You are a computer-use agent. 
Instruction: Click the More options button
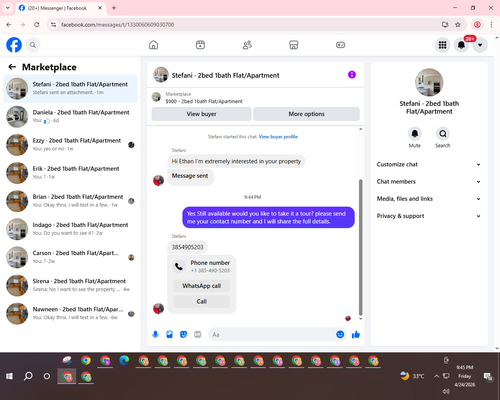pos(306,114)
